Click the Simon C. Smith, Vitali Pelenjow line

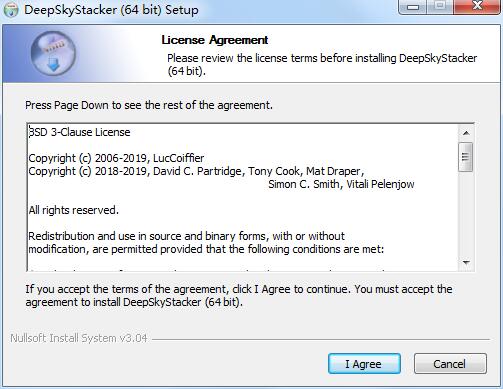[x=341, y=184]
